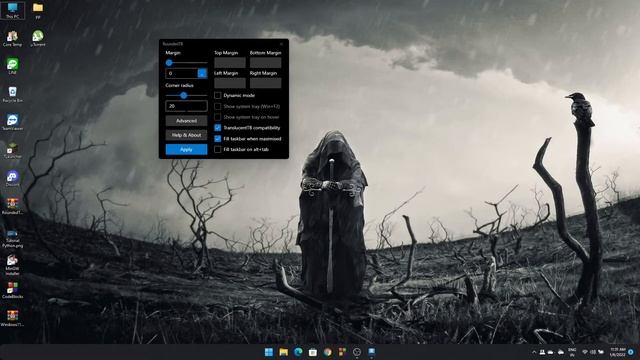Image resolution: width=640 pixels, height=360 pixels.
Task: Launch Core Temp from the desktop
Action: click(12, 39)
